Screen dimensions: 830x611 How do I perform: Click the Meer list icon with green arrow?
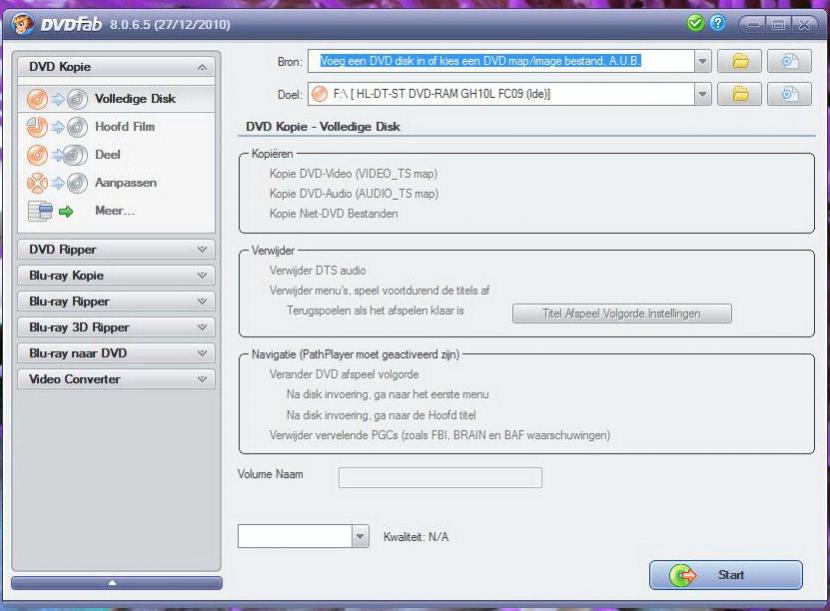point(51,211)
